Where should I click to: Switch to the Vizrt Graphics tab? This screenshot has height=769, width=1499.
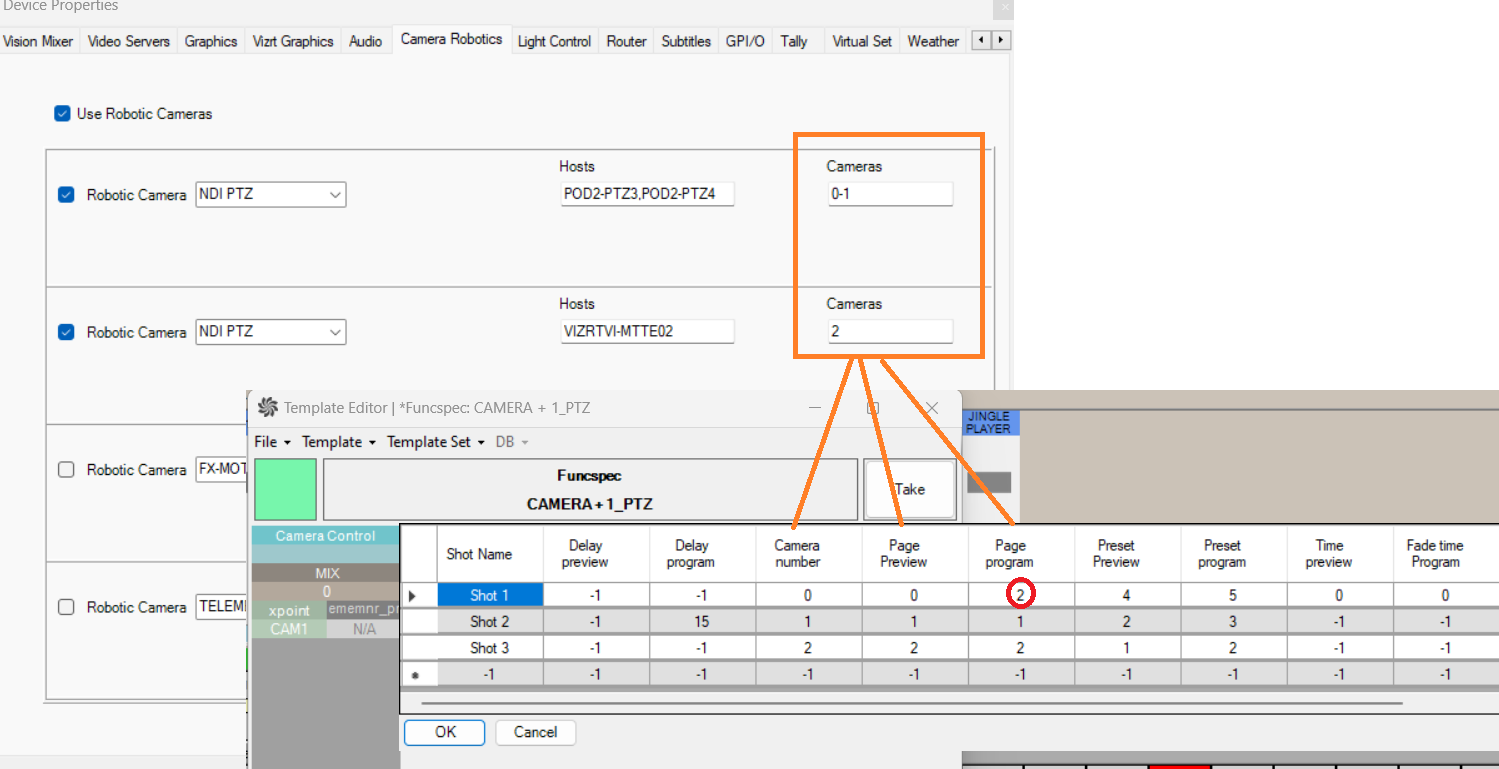(x=293, y=42)
